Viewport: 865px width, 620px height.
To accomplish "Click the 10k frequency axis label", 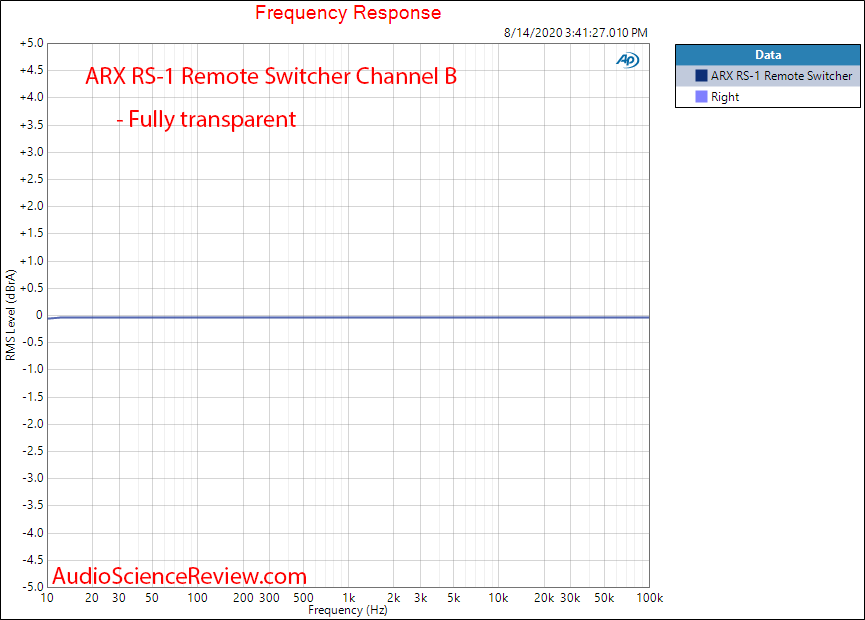I will click(x=498, y=598).
